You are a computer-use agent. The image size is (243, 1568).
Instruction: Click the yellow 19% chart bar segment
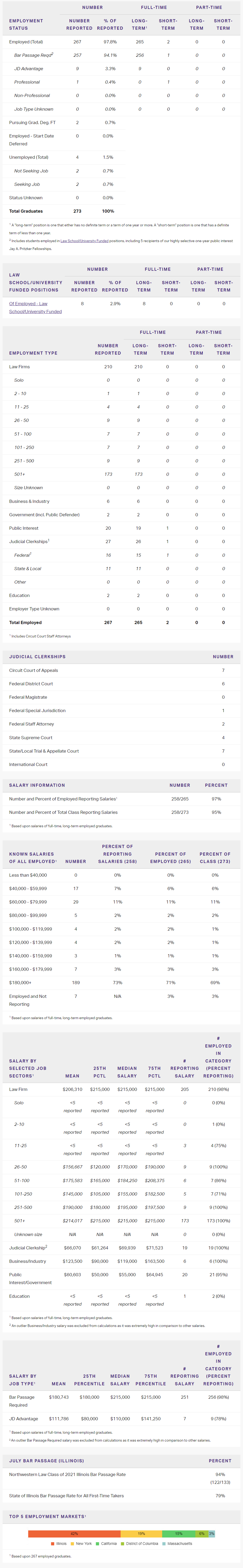click(141, 1533)
